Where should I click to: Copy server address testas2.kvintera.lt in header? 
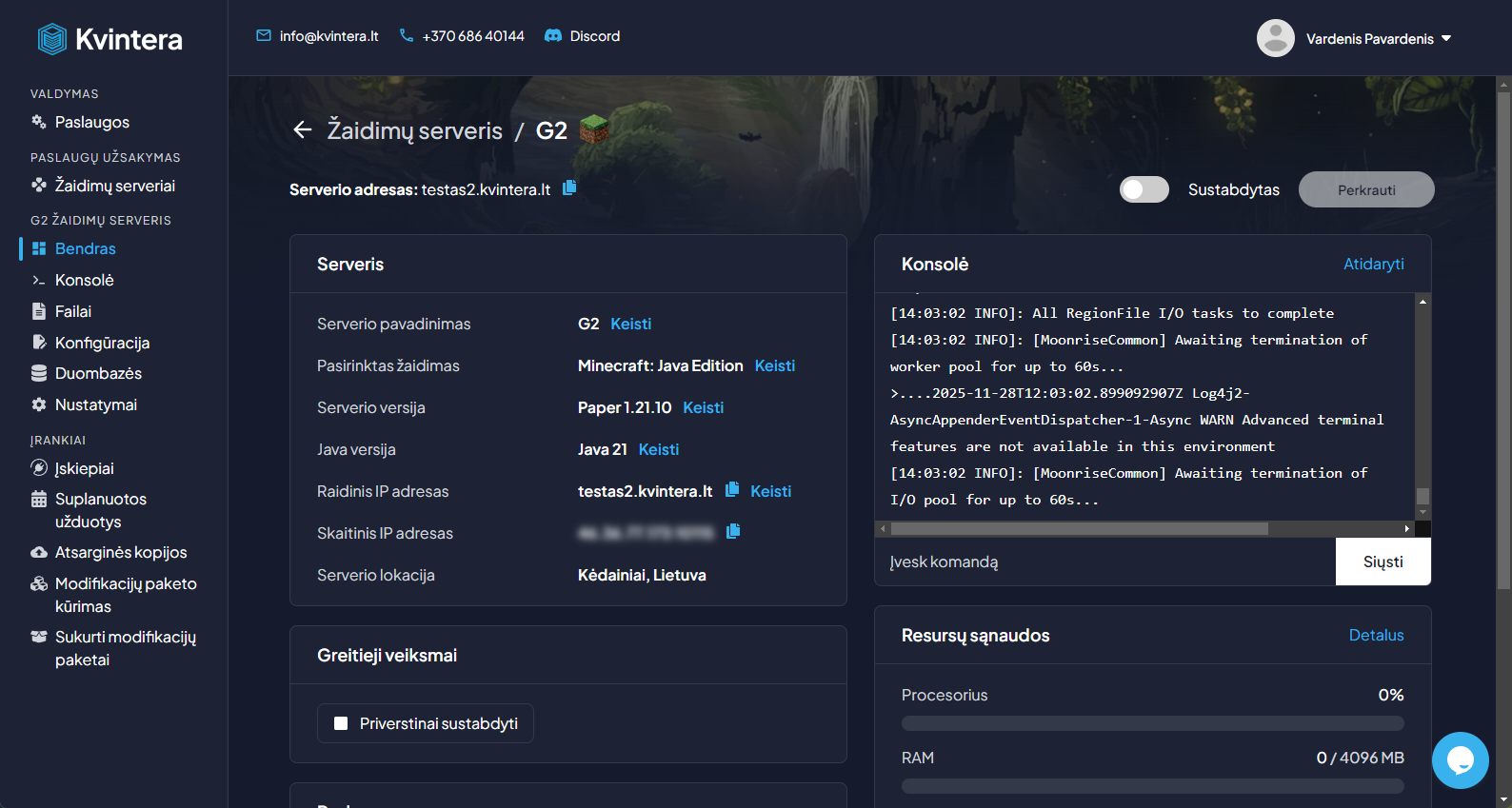click(x=569, y=188)
